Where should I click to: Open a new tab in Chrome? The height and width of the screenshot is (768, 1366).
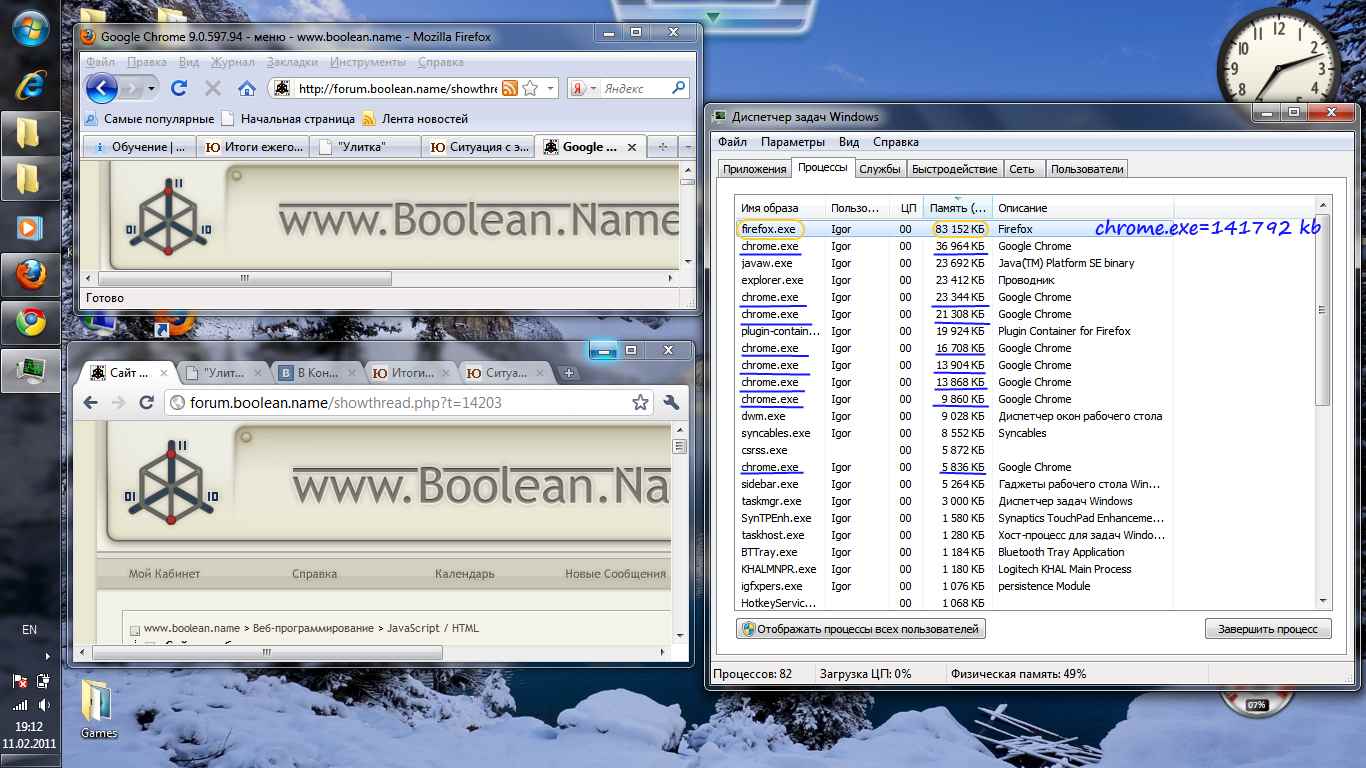coord(569,373)
